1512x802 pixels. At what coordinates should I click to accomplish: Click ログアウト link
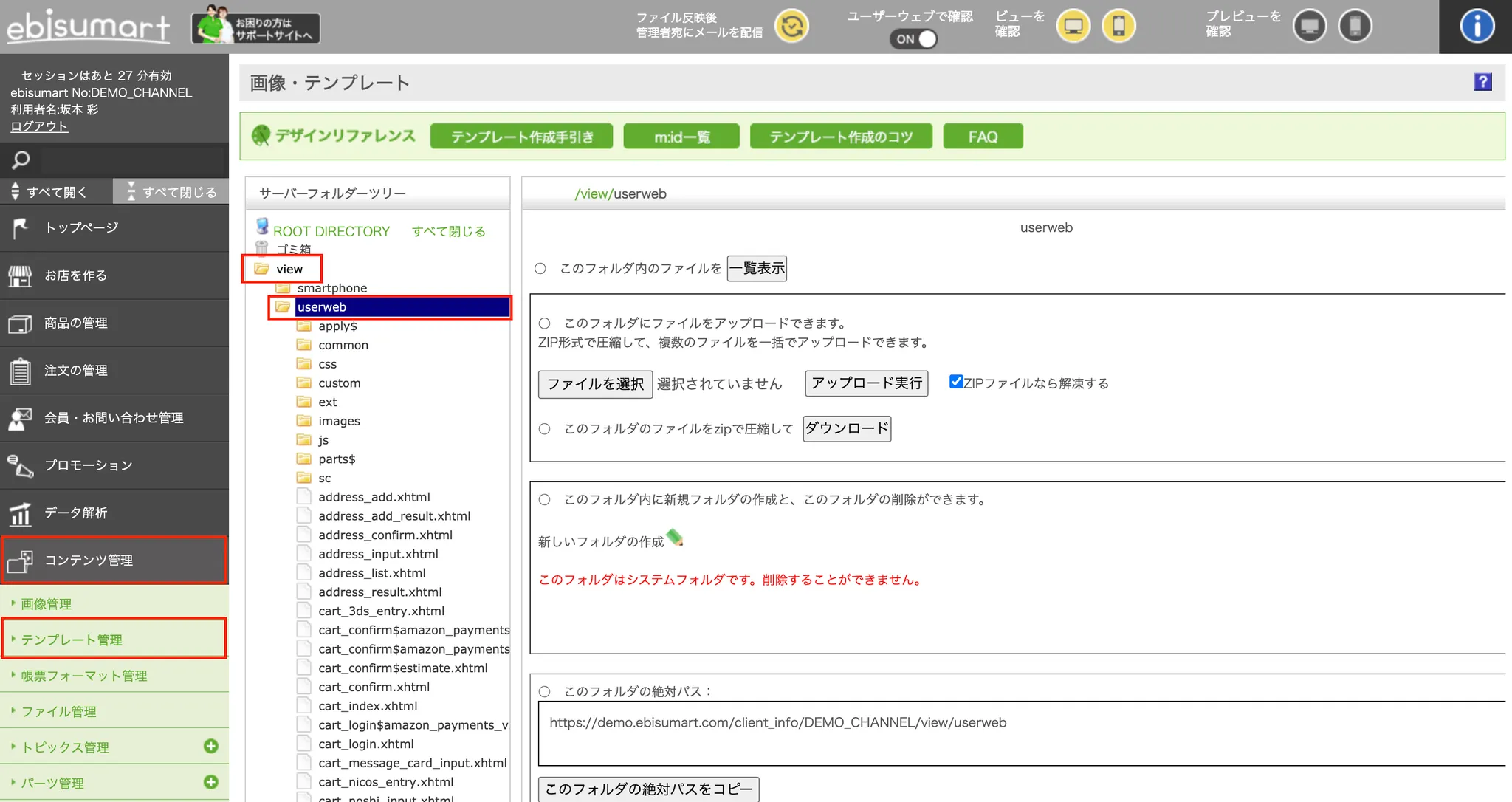39,126
